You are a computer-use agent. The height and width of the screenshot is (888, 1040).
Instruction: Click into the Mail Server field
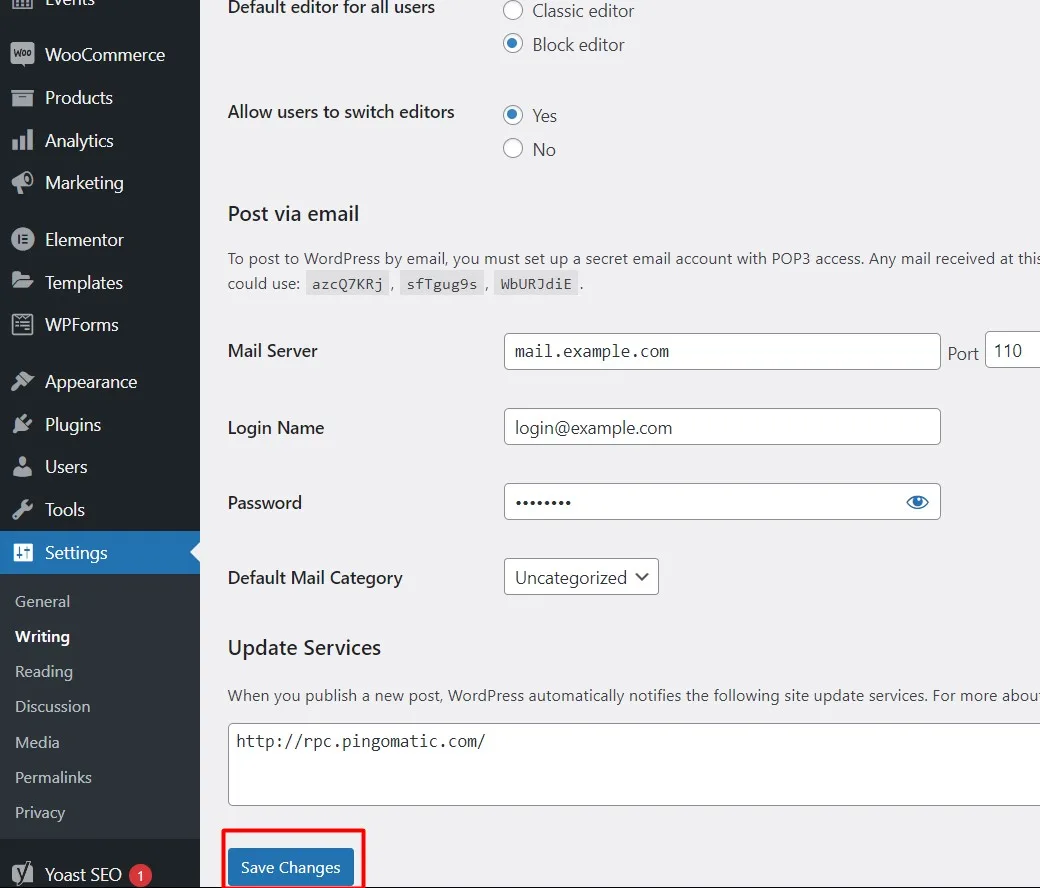click(722, 351)
